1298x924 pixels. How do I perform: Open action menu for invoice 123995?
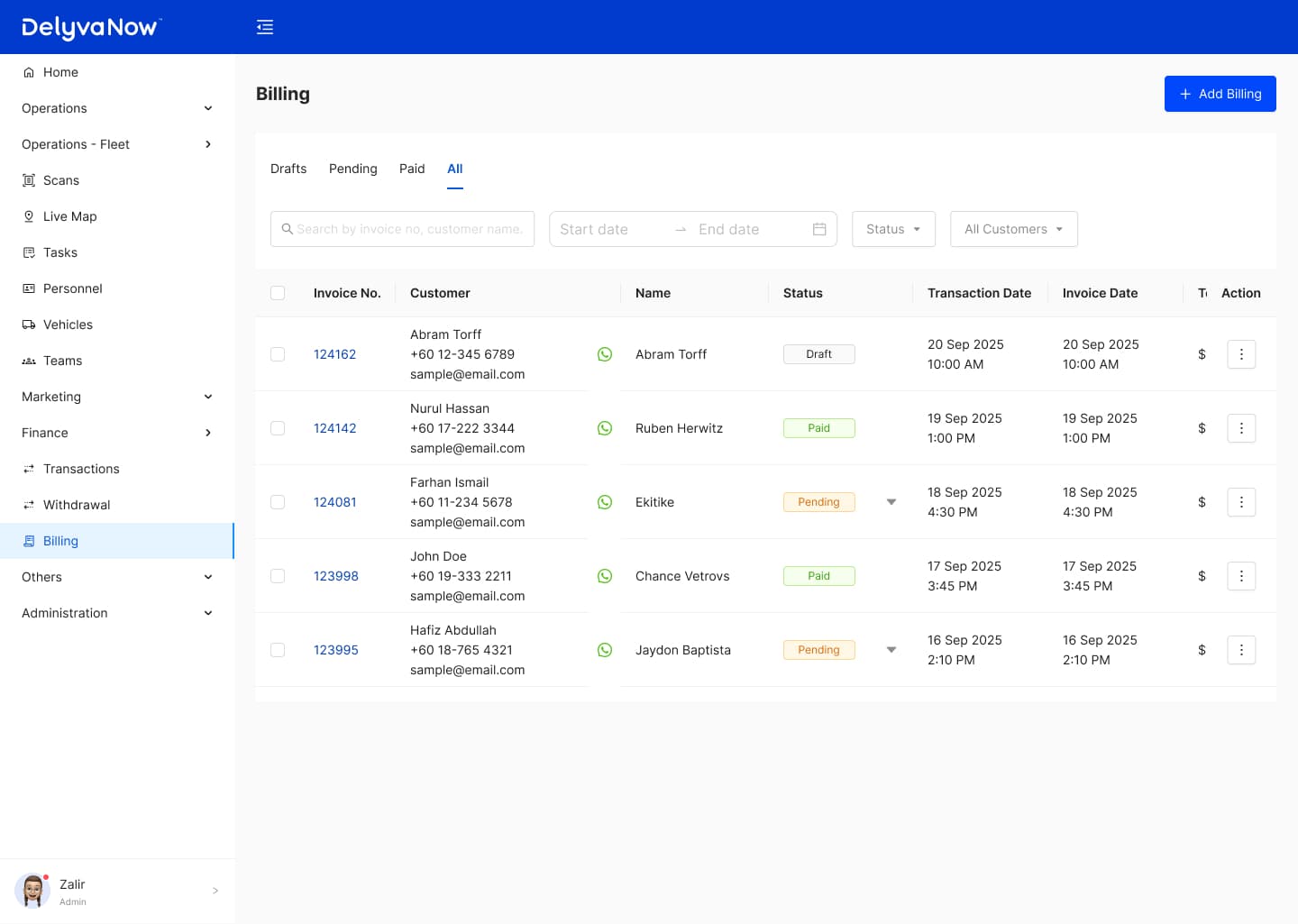tap(1241, 650)
